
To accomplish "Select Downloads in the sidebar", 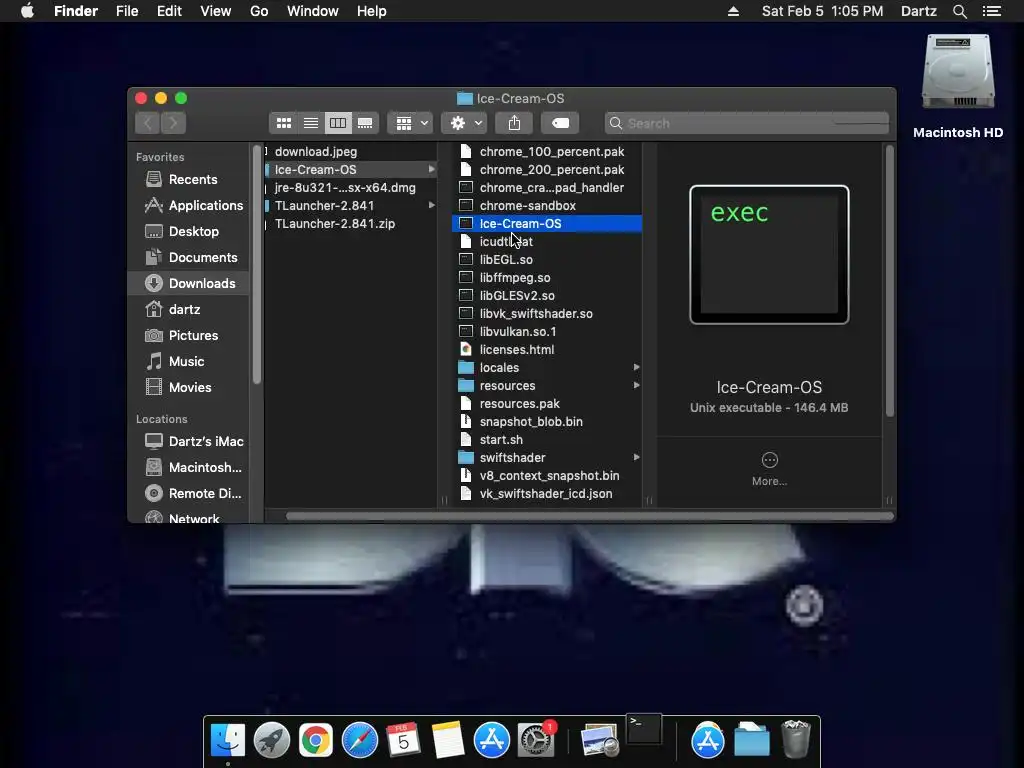I will coord(189,283).
